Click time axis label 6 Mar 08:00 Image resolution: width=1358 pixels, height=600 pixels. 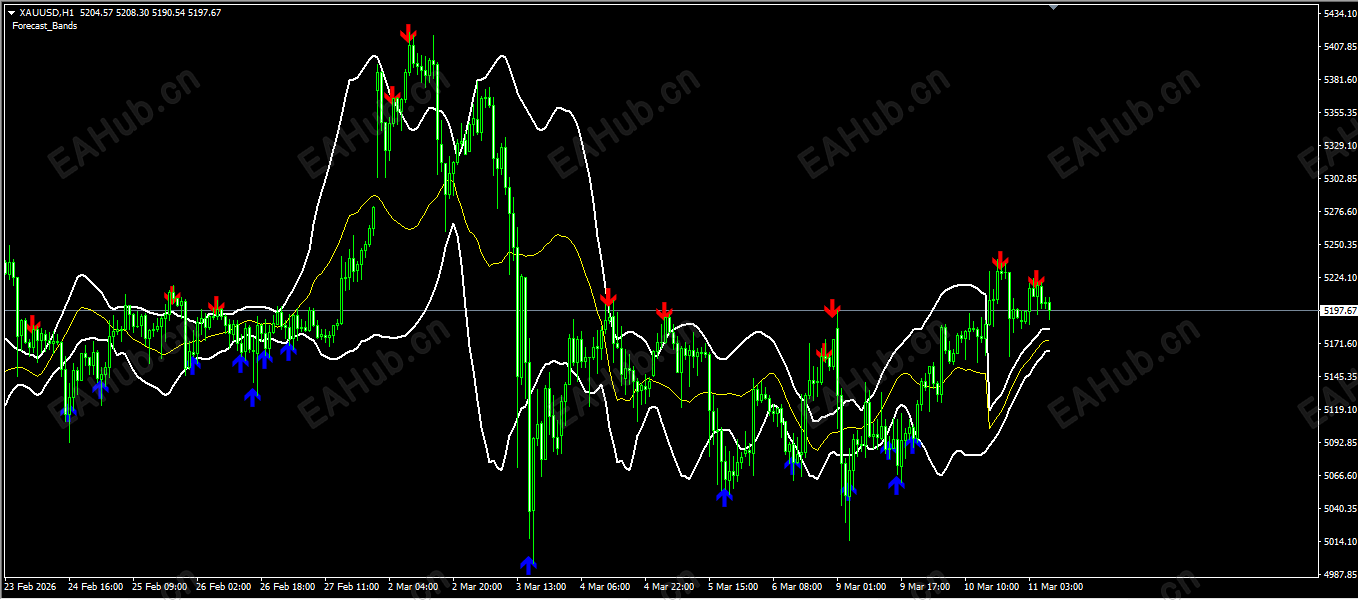[x=797, y=587]
